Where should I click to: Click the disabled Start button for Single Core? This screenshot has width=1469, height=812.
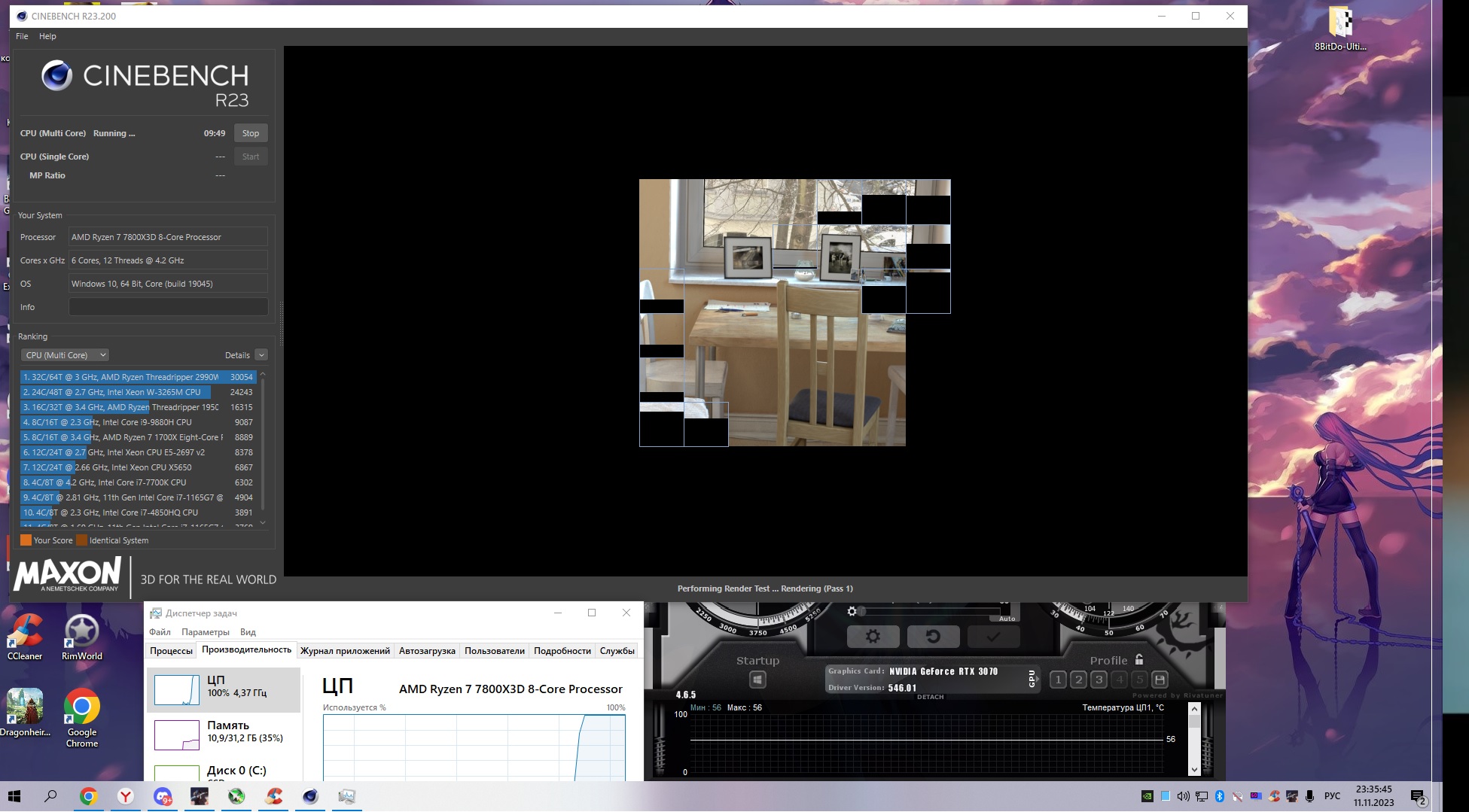coord(251,157)
